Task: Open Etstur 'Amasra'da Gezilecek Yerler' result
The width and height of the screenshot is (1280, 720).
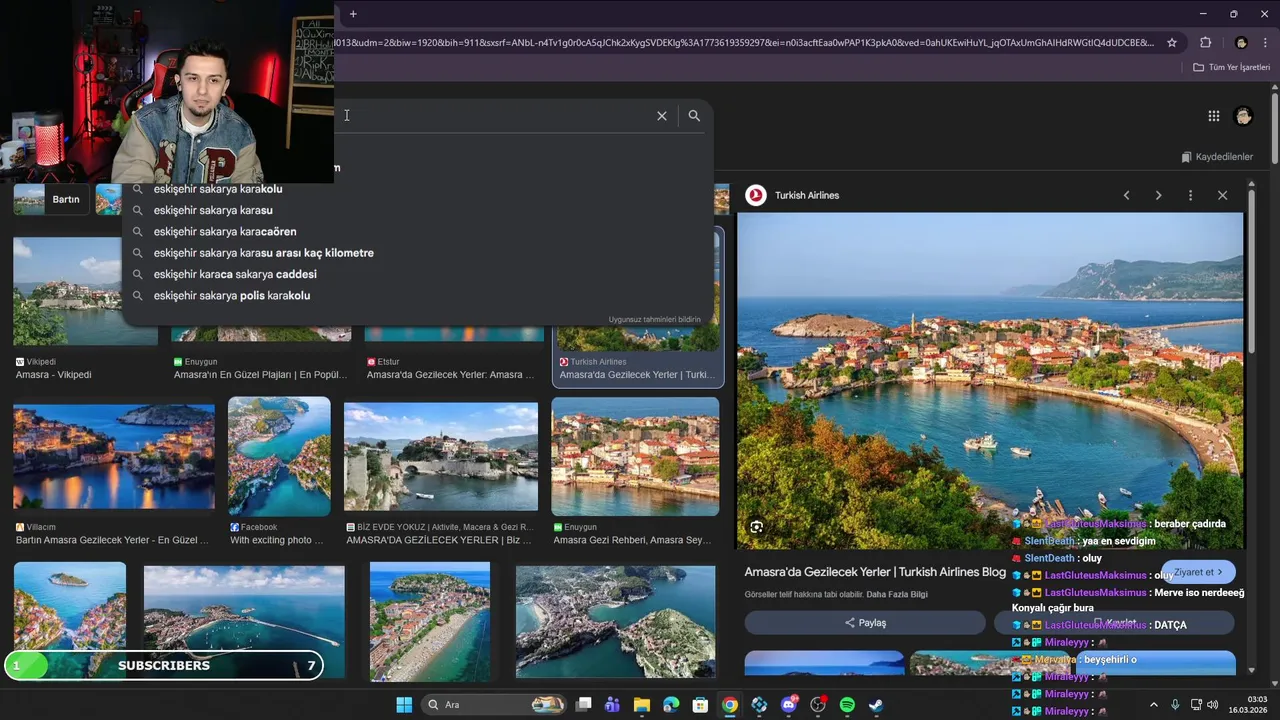Action: 451,375
